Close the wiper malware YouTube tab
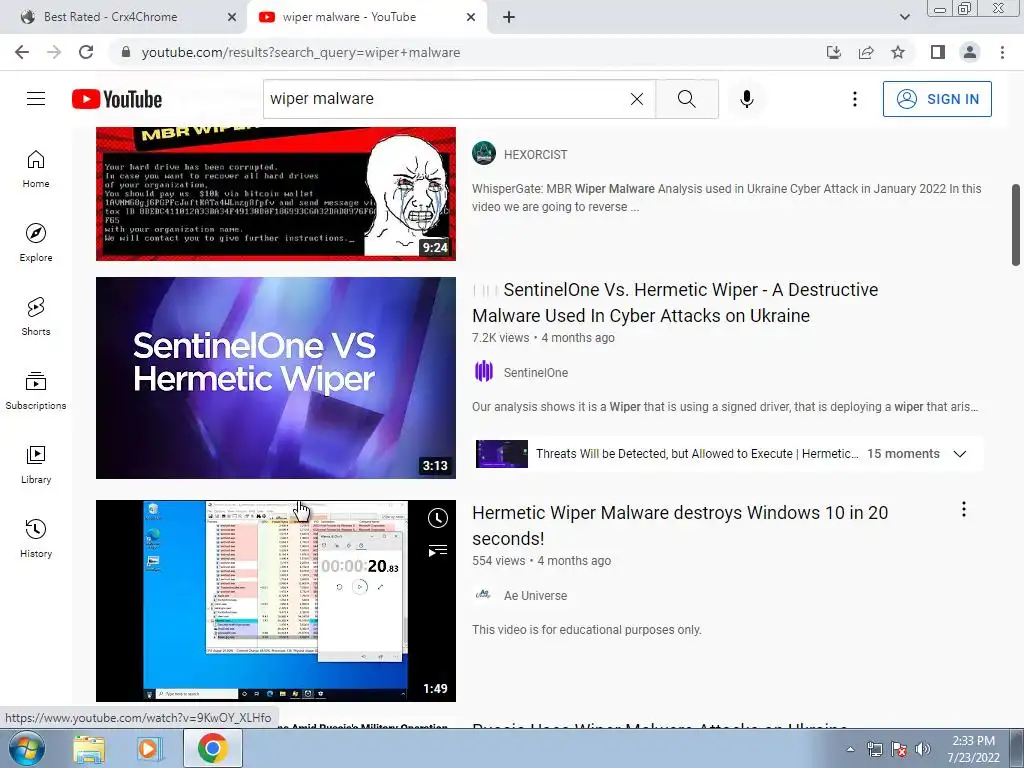The height and width of the screenshot is (768, 1024). pos(471,17)
